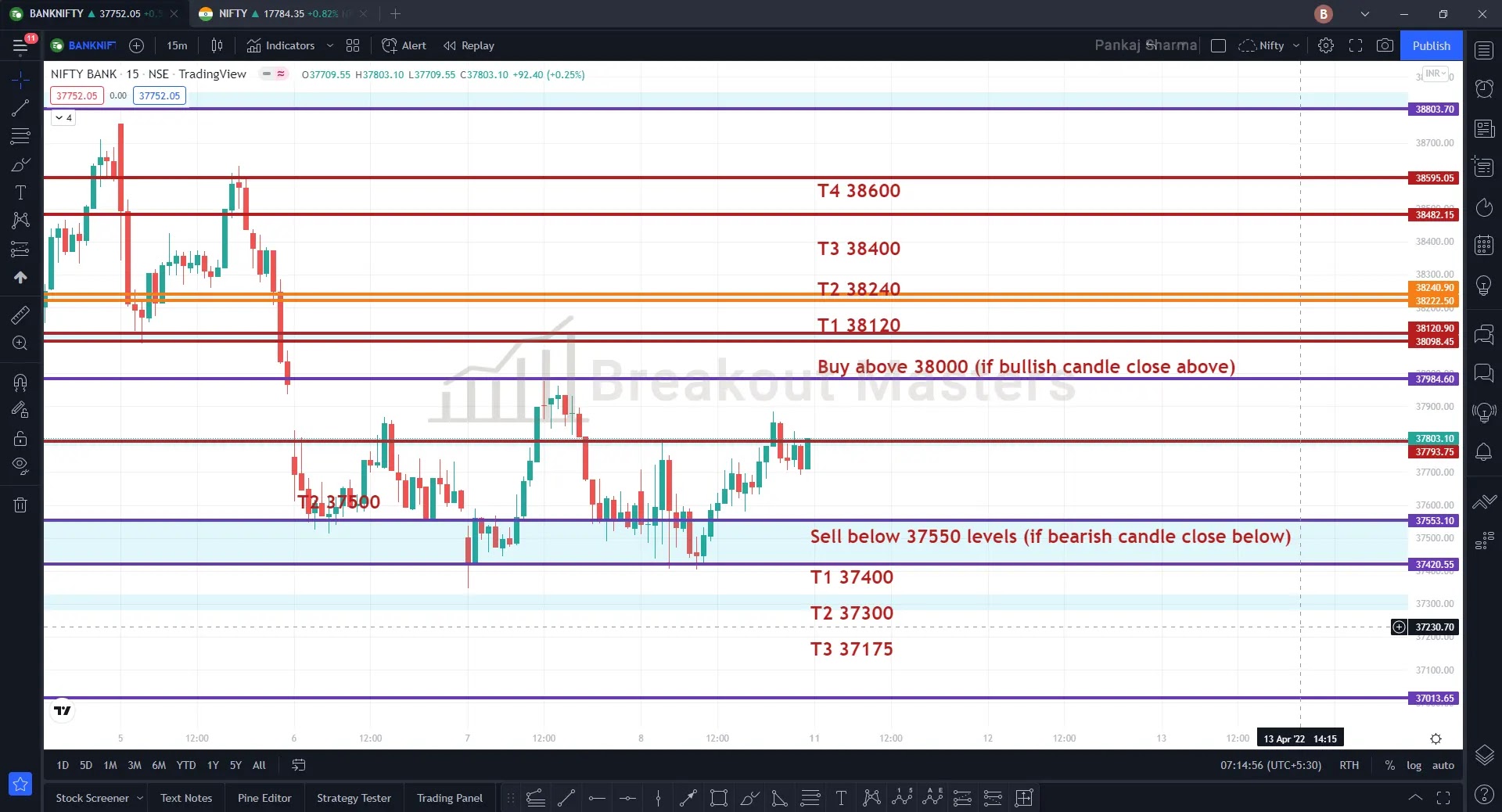Open main hamburger menu

(x=20, y=45)
